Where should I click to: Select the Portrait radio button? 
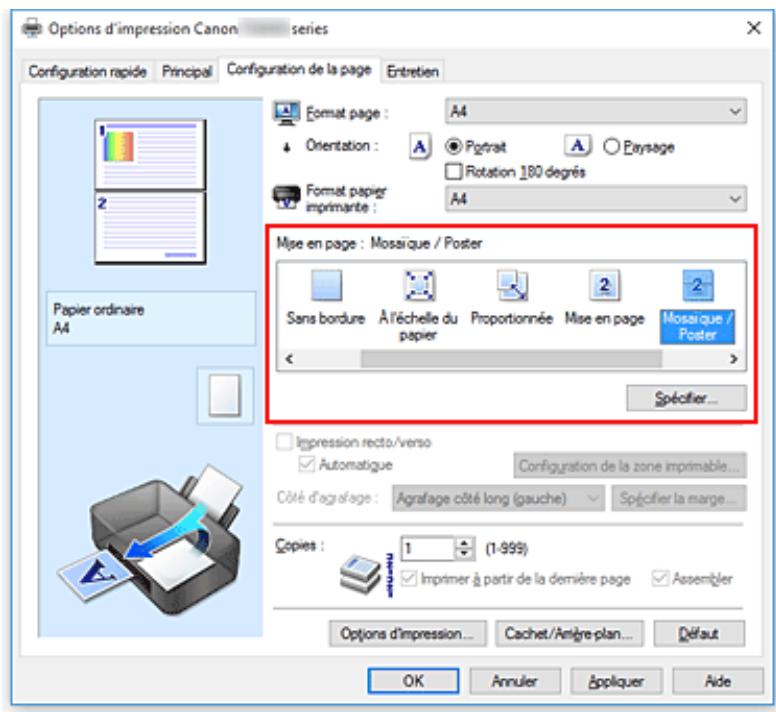coord(453,146)
